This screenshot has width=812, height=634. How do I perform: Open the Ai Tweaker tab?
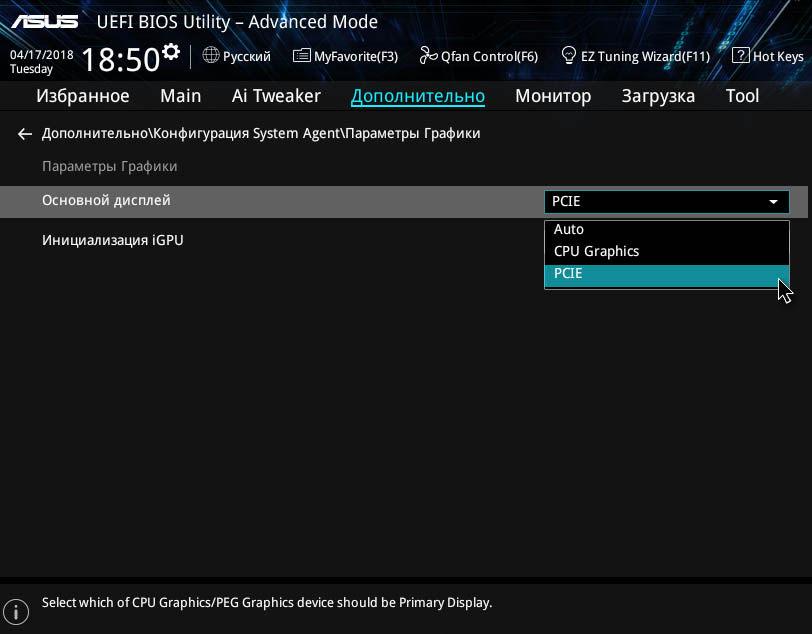276,96
